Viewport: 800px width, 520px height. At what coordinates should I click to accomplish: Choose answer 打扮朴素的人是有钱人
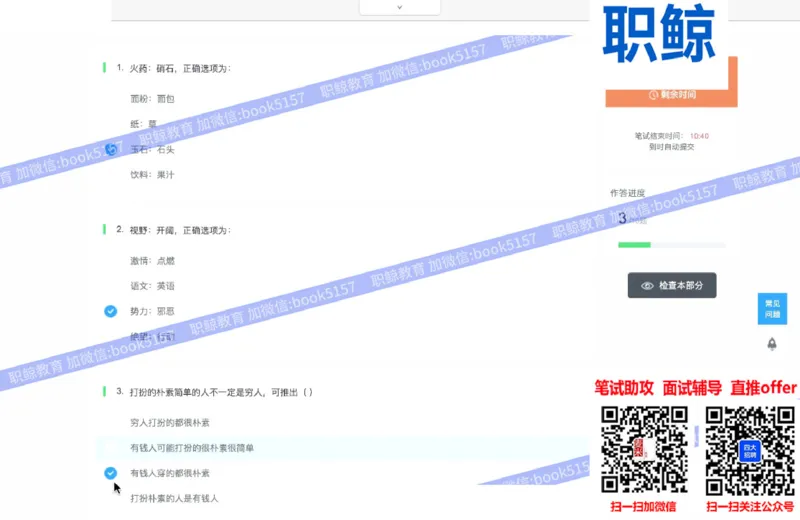174,498
